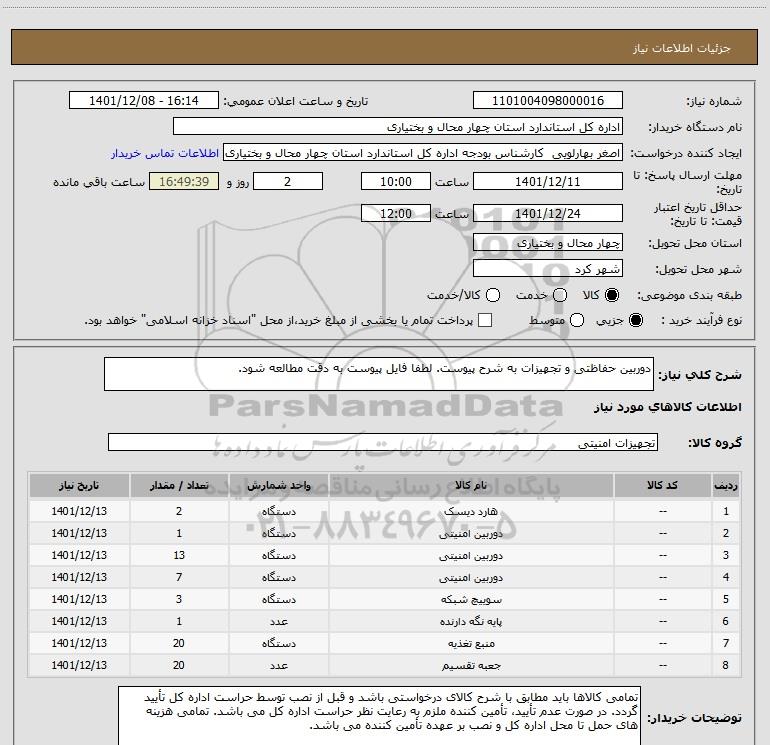The width and height of the screenshot is (770, 745).
Task: Click the ردیف column header
Action: tap(726, 486)
